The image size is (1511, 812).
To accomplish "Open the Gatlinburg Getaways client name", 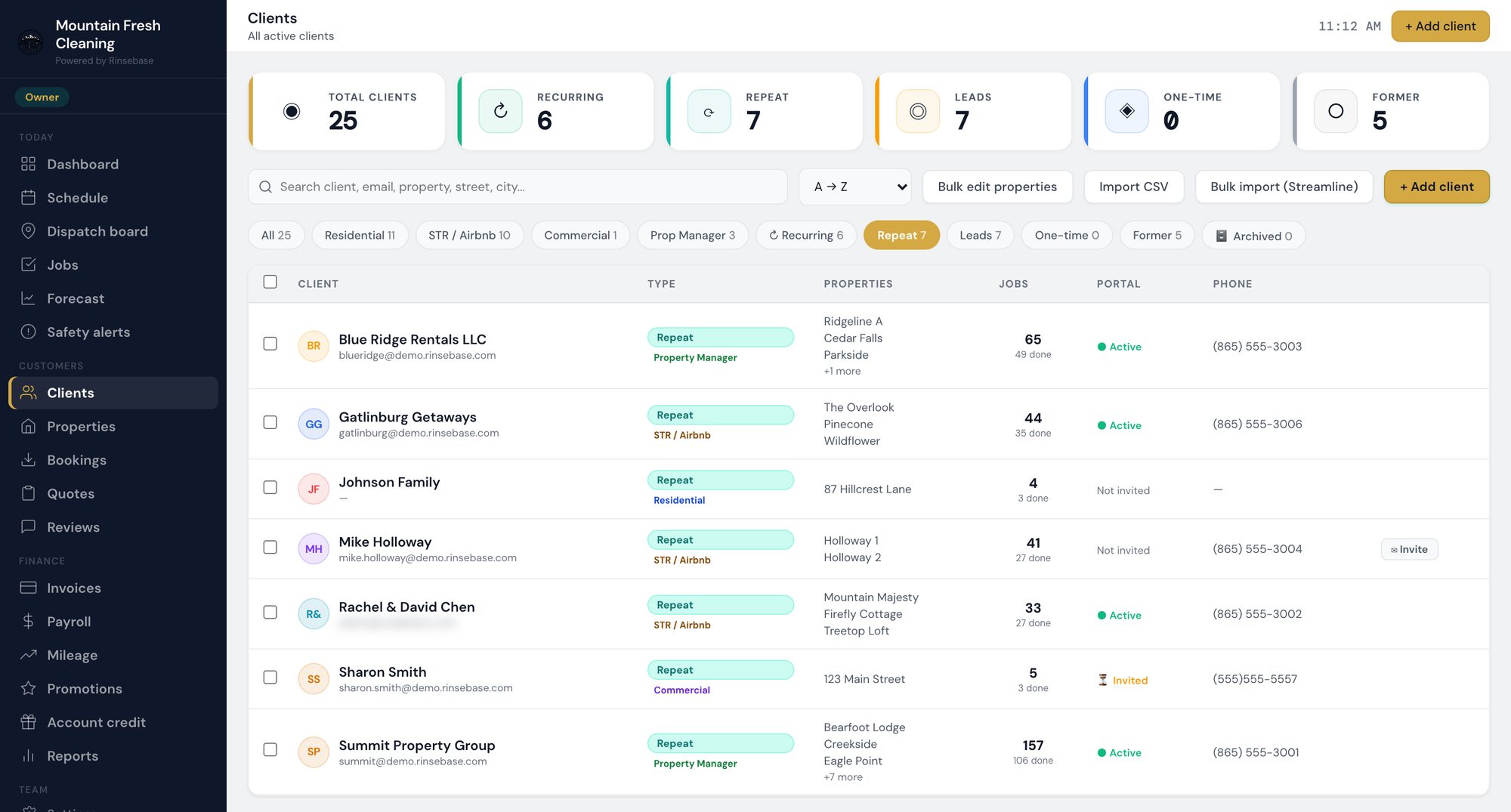I will [x=407, y=416].
